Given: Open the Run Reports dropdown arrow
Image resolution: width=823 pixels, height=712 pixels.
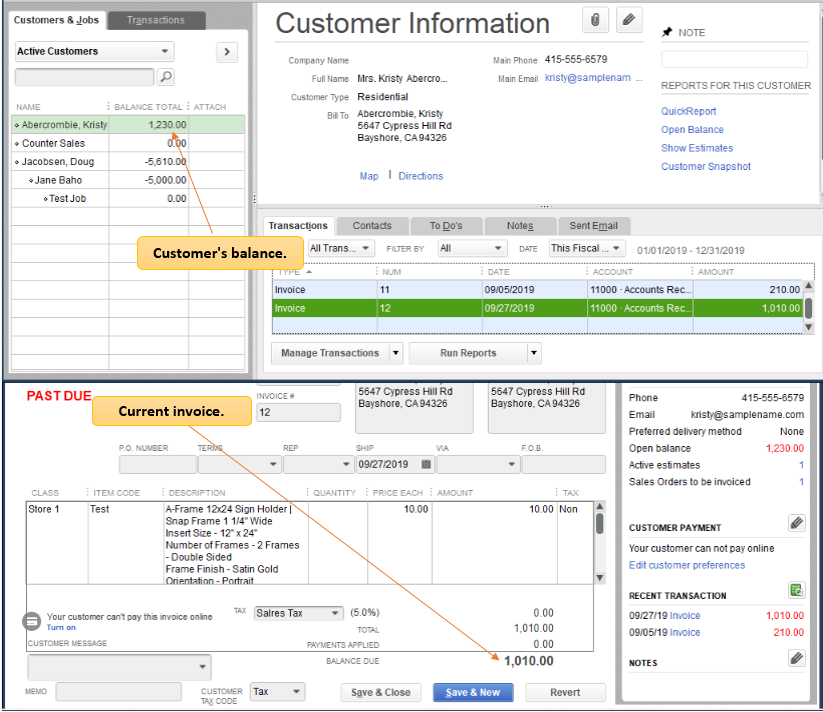Looking at the screenshot, I should tap(534, 353).
